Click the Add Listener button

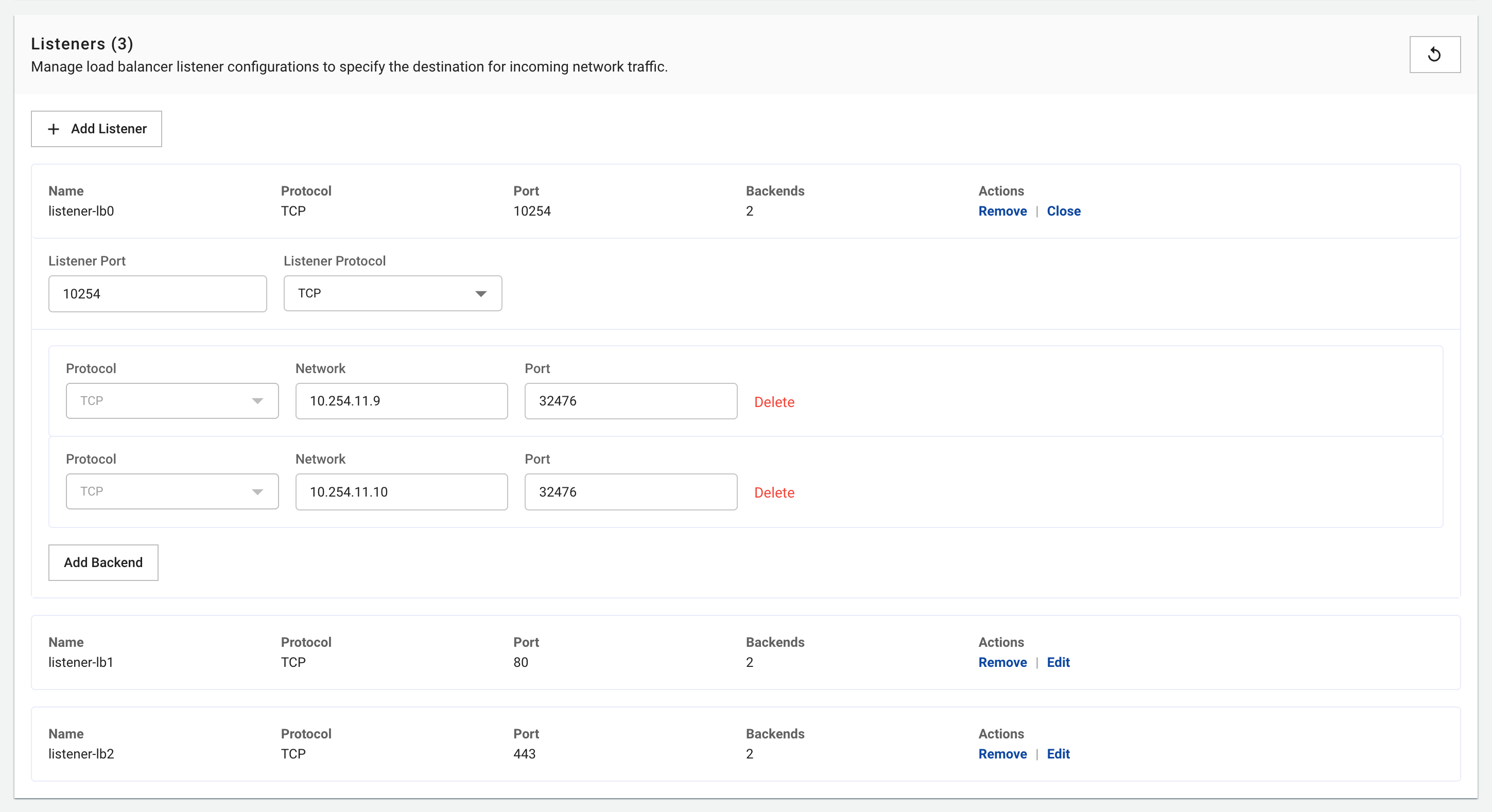[96, 129]
